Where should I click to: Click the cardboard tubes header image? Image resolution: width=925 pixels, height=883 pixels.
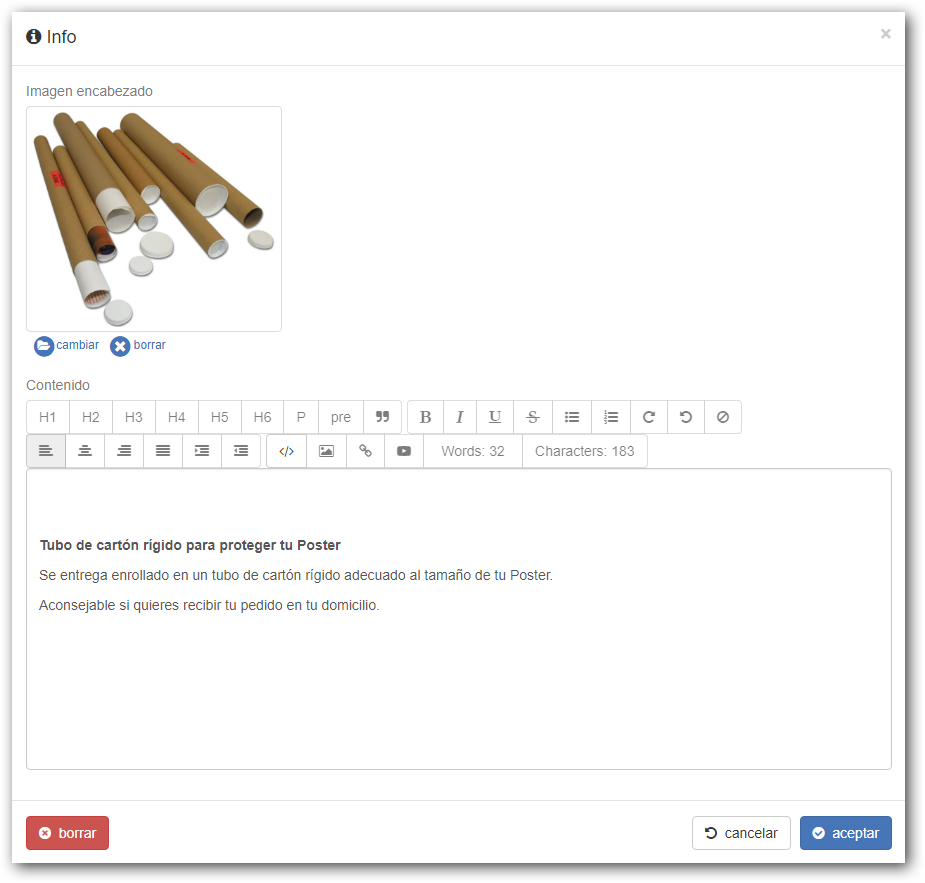(x=154, y=219)
